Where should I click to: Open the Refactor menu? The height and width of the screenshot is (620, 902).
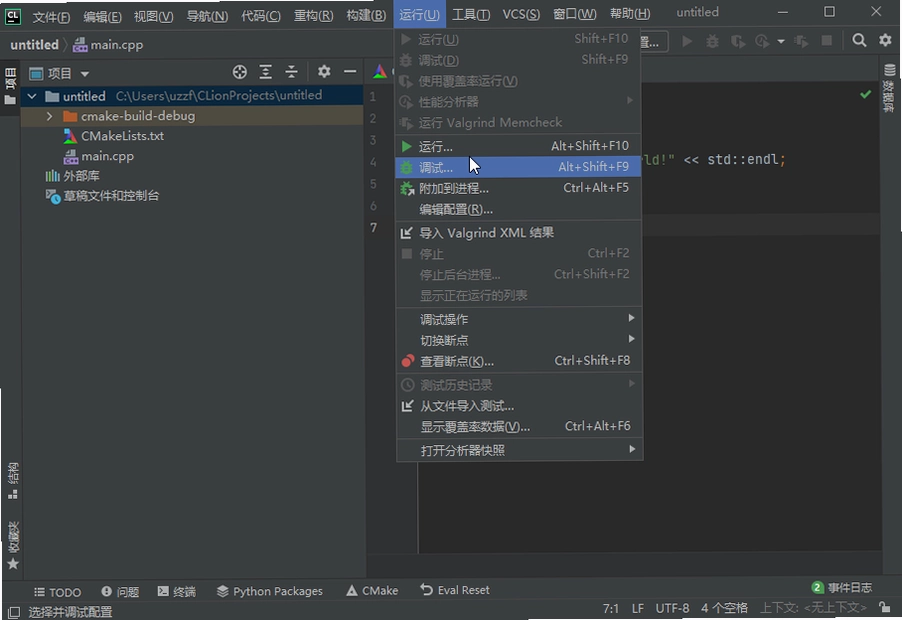(313, 16)
